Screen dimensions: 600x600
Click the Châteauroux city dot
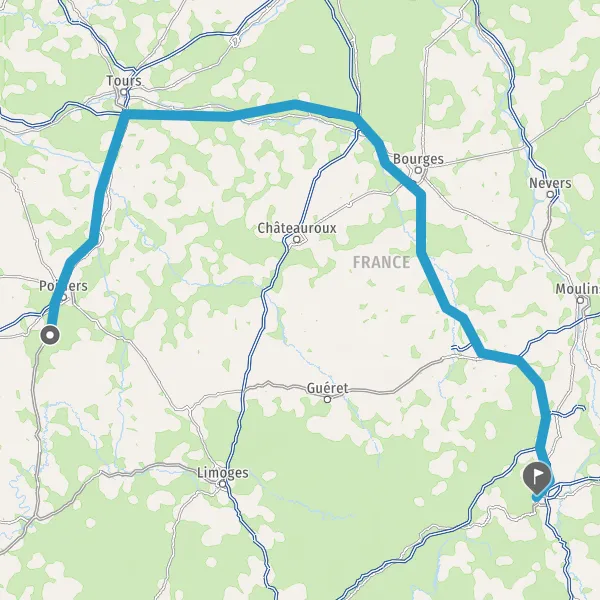tap(297, 240)
